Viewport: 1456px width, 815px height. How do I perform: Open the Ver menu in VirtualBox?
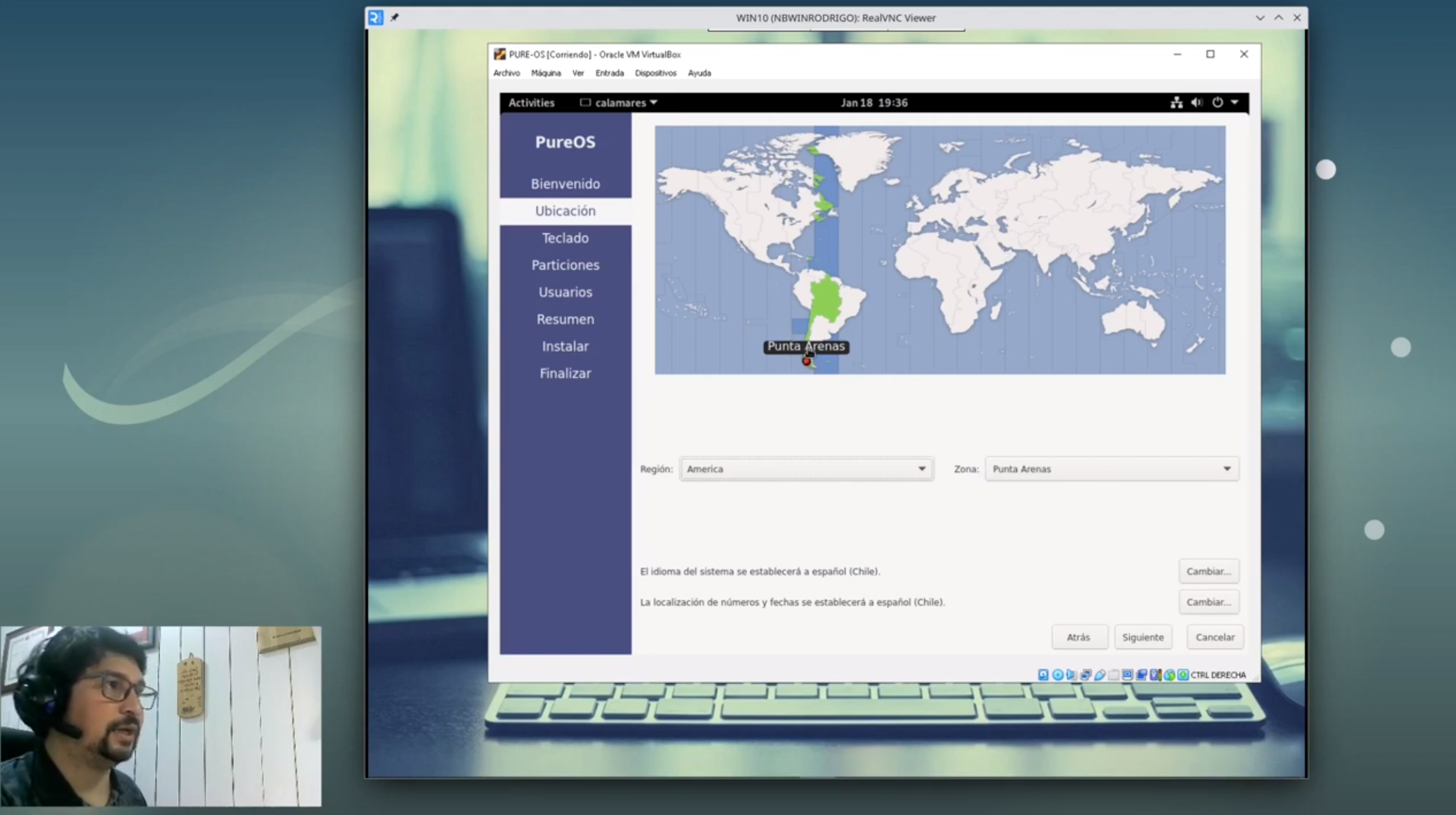click(578, 73)
